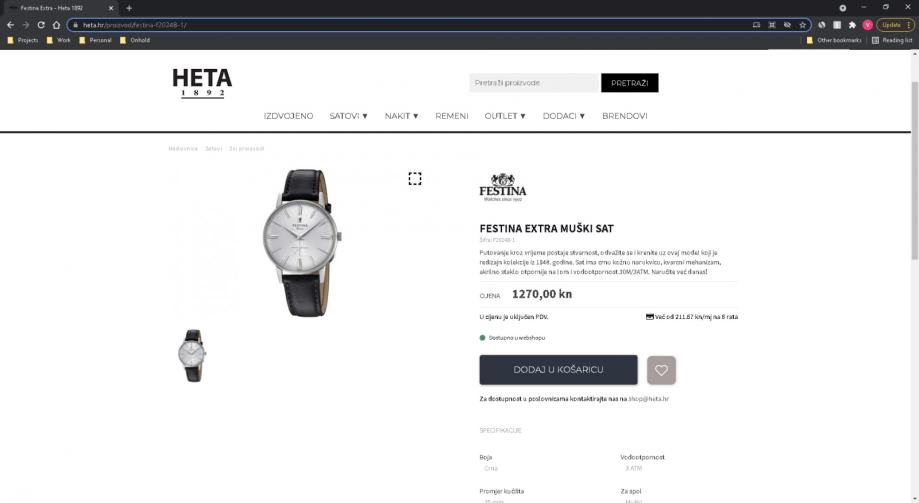Go to browser home page icon
The width and height of the screenshot is (919, 503).
(x=56, y=25)
